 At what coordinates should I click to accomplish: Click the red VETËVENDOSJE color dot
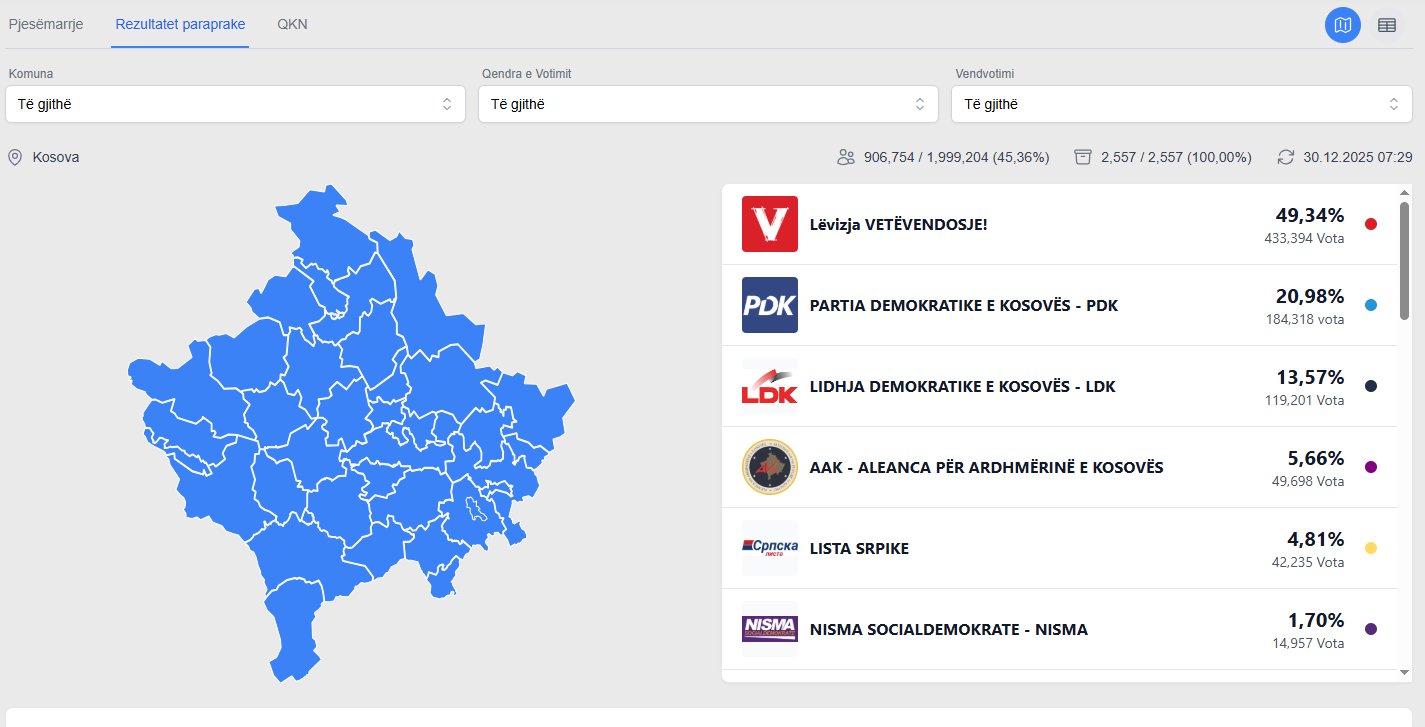click(x=1371, y=224)
